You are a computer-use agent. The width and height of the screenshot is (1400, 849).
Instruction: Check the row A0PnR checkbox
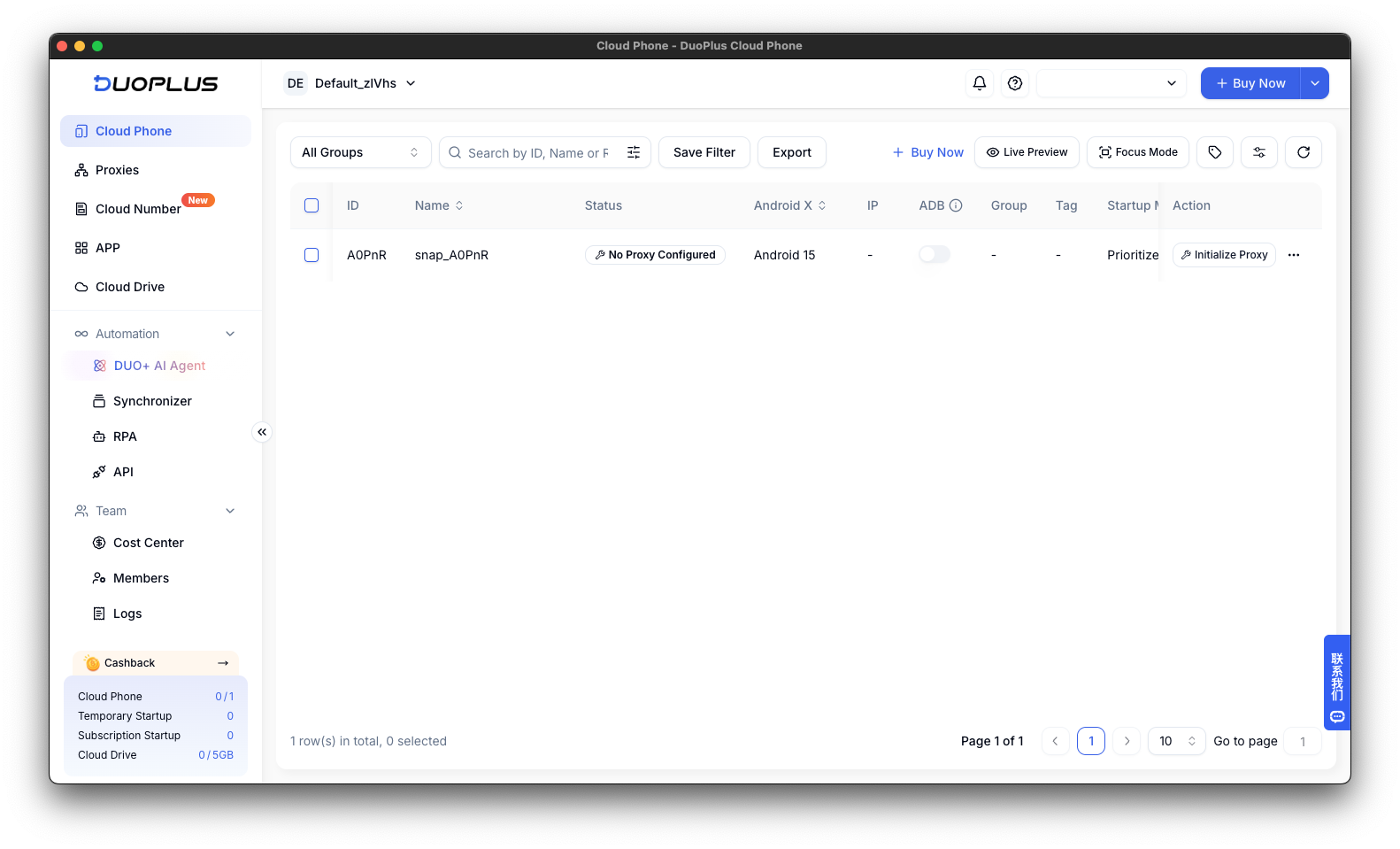click(312, 255)
